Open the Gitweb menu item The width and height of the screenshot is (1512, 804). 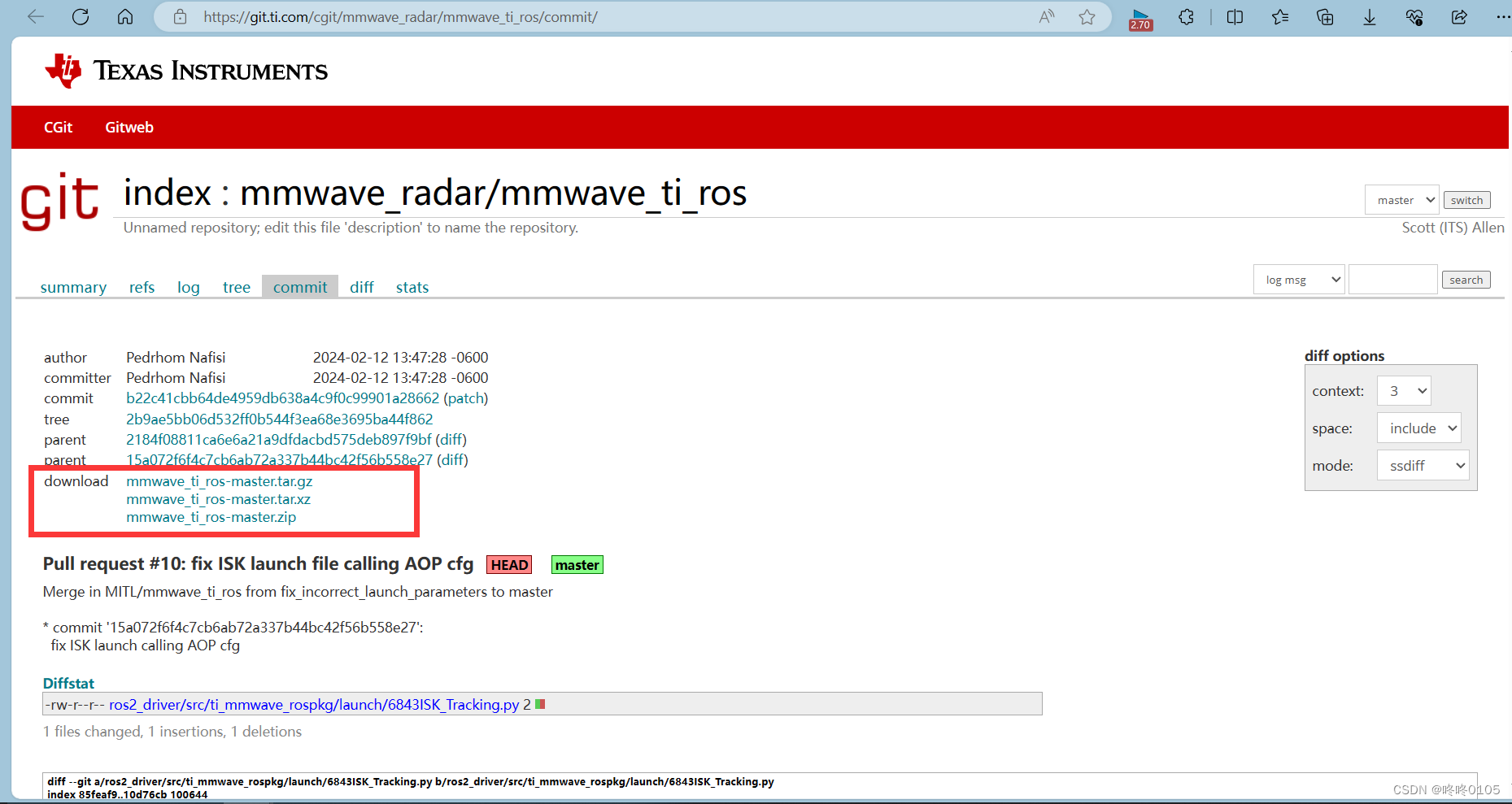point(129,127)
